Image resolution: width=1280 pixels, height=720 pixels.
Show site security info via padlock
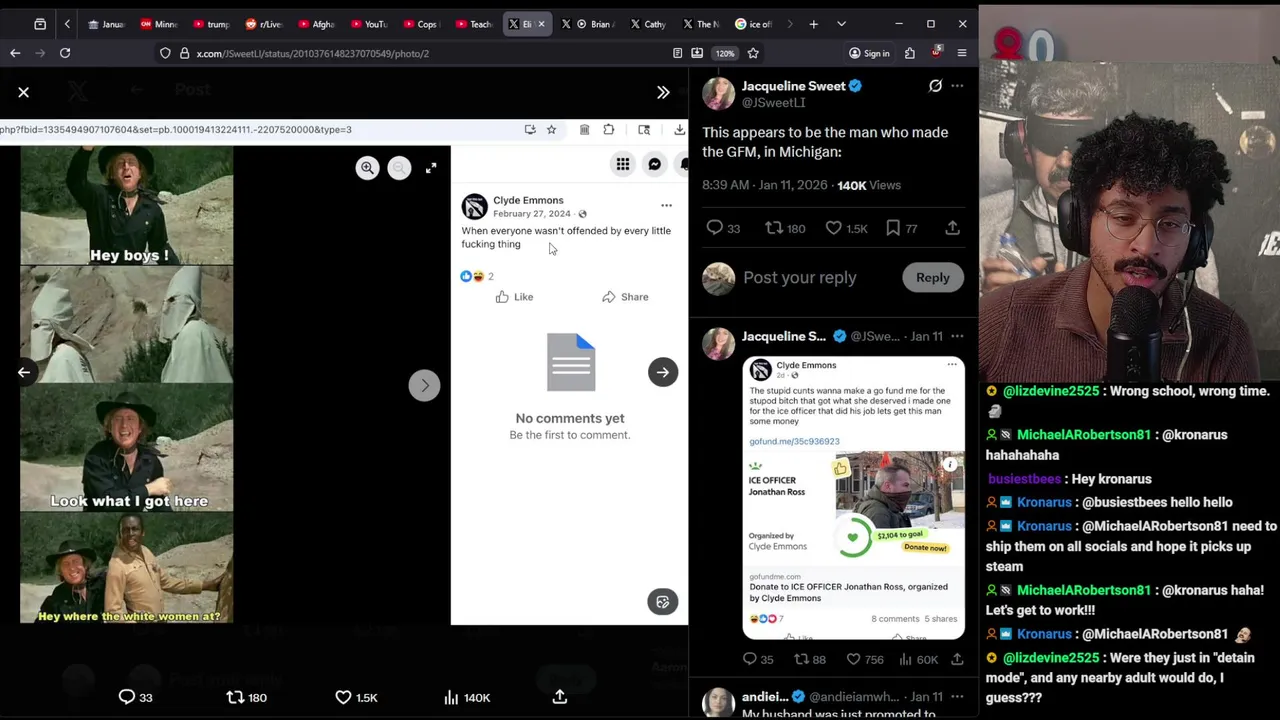185,53
